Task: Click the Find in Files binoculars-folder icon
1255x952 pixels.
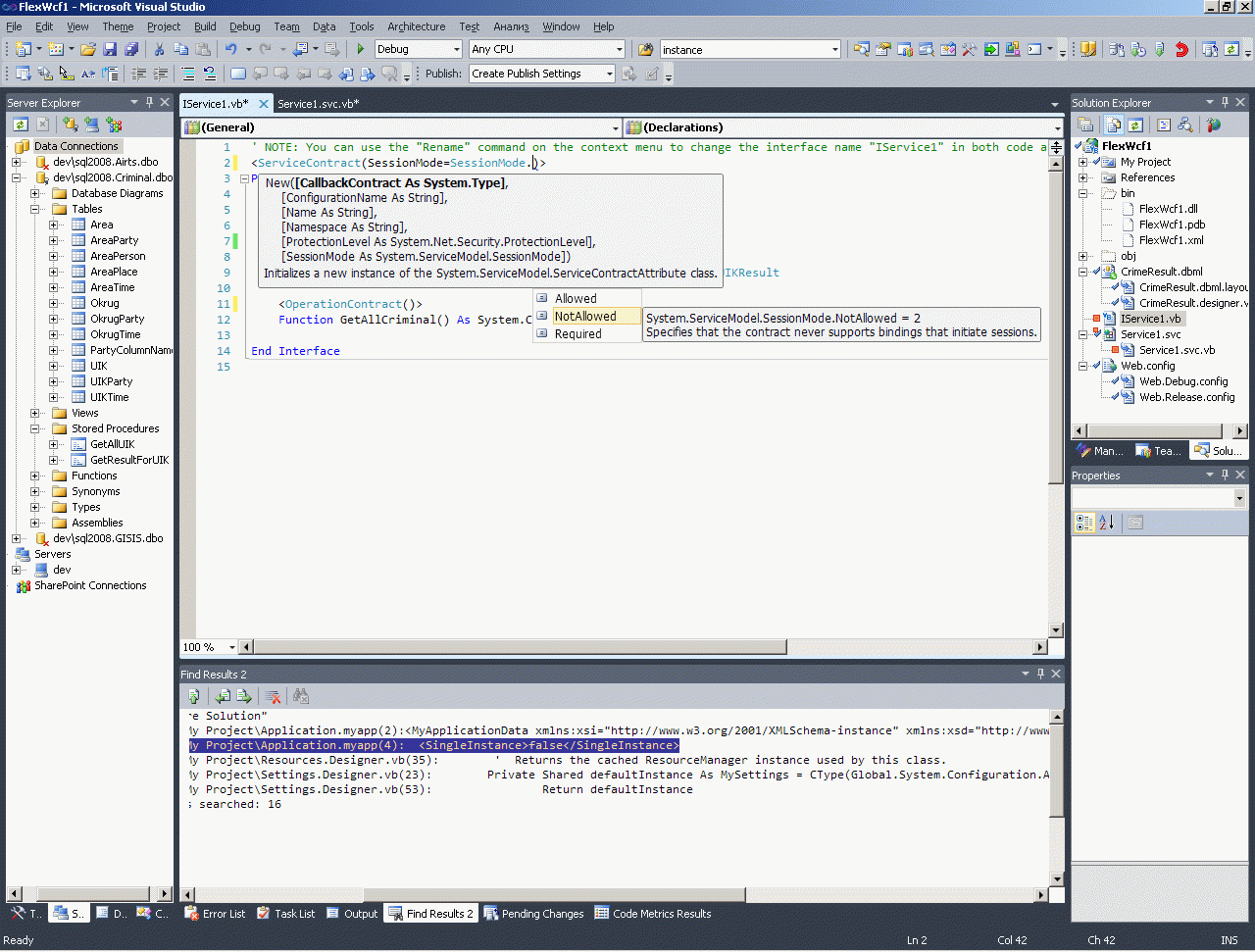Action: 645,49
